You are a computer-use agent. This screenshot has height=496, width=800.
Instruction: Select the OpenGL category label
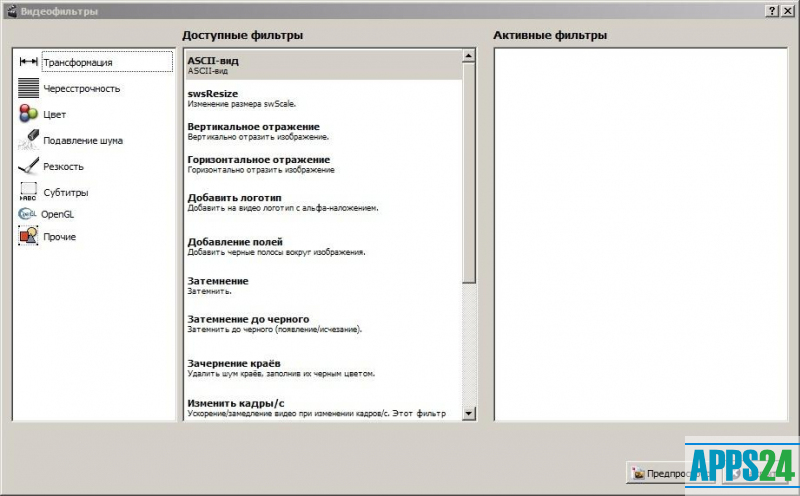(58, 214)
